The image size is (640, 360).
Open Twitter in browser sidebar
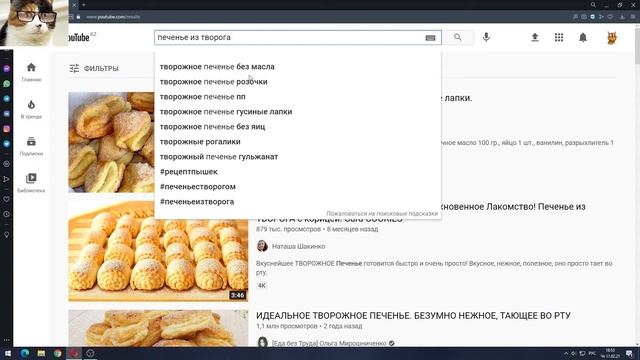(7, 144)
